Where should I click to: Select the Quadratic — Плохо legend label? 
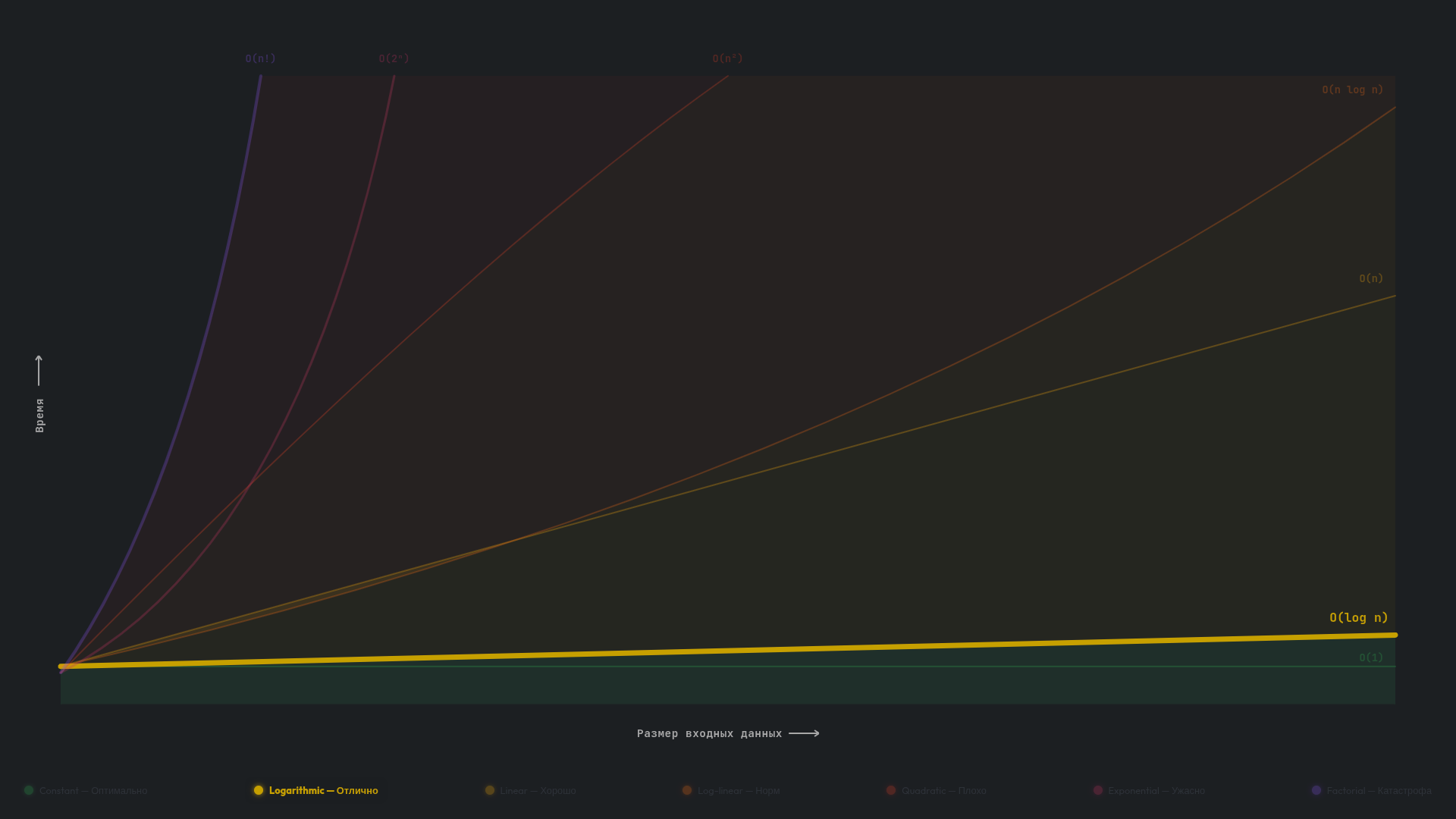(x=943, y=790)
